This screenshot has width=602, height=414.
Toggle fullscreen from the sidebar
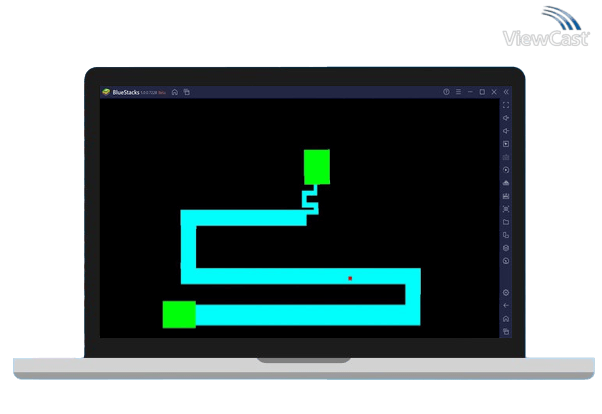pyautogui.click(x=506, y=105)
